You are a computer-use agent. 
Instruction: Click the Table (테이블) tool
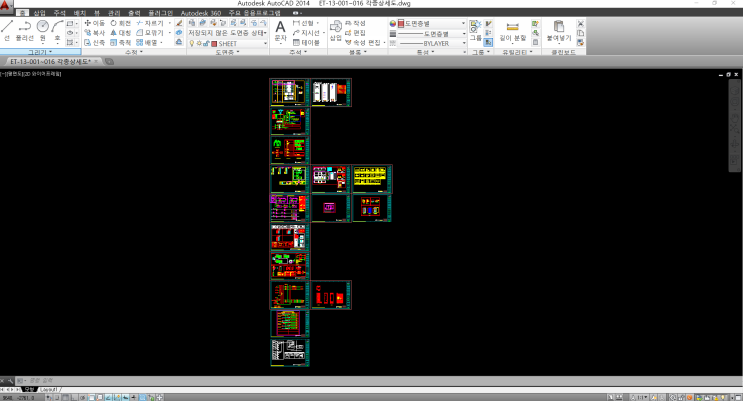pos(306,42)
